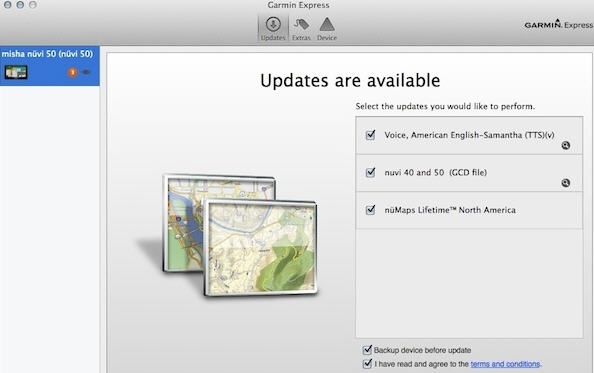Select misha nüvi 50 device in sidebar
594x373 pixels.
click(x=50, y=66)
